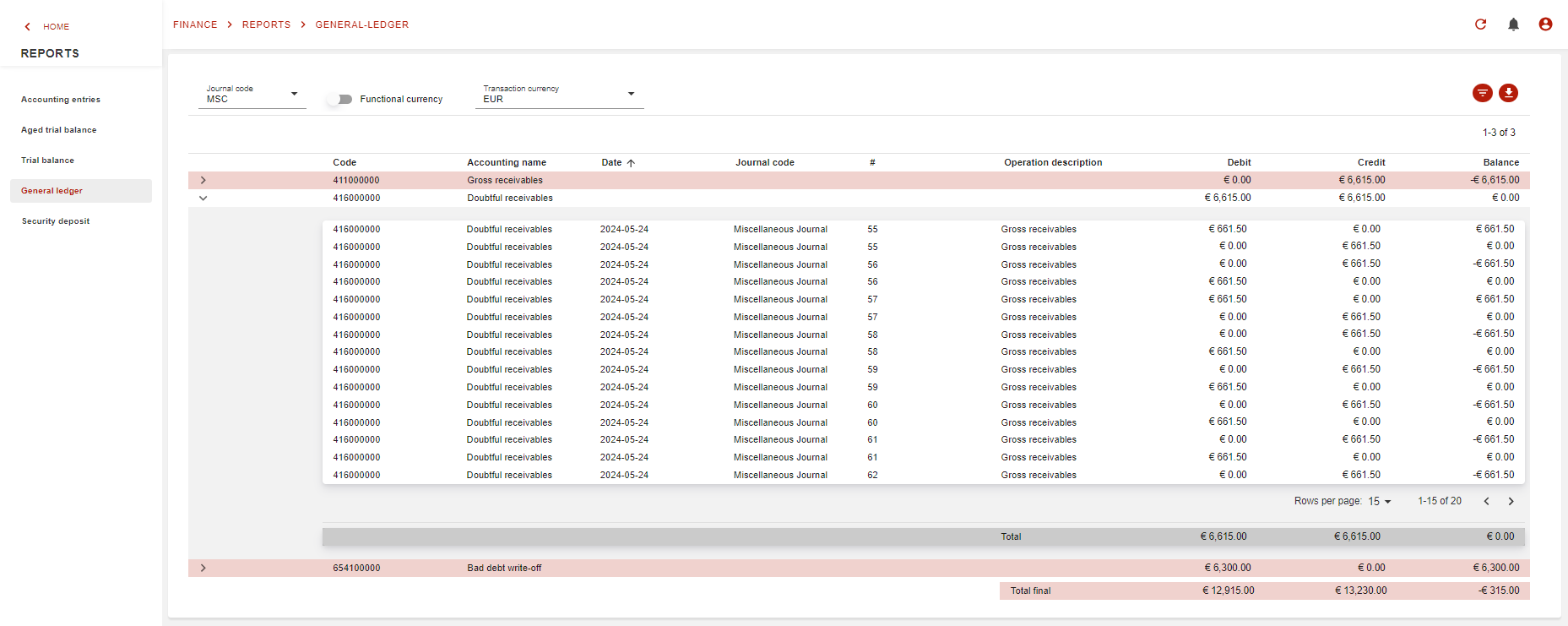Expand the 654100000 Bad debt write-off row
The height and width of the screenshot is (626, 1568).
click(203, 568)
